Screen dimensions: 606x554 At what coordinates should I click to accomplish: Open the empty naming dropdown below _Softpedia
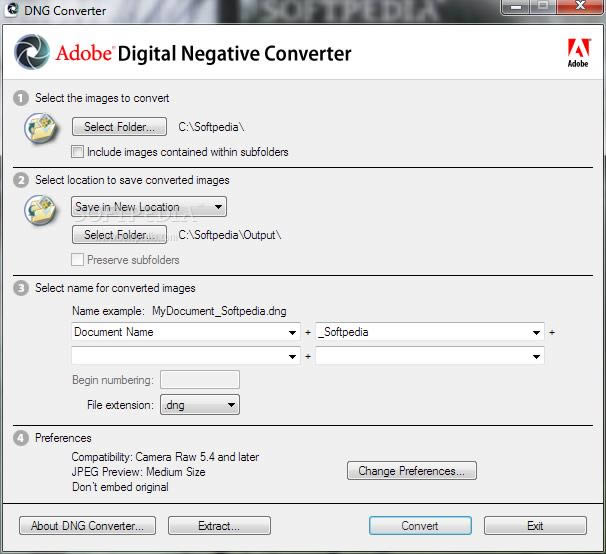point(430,356)
